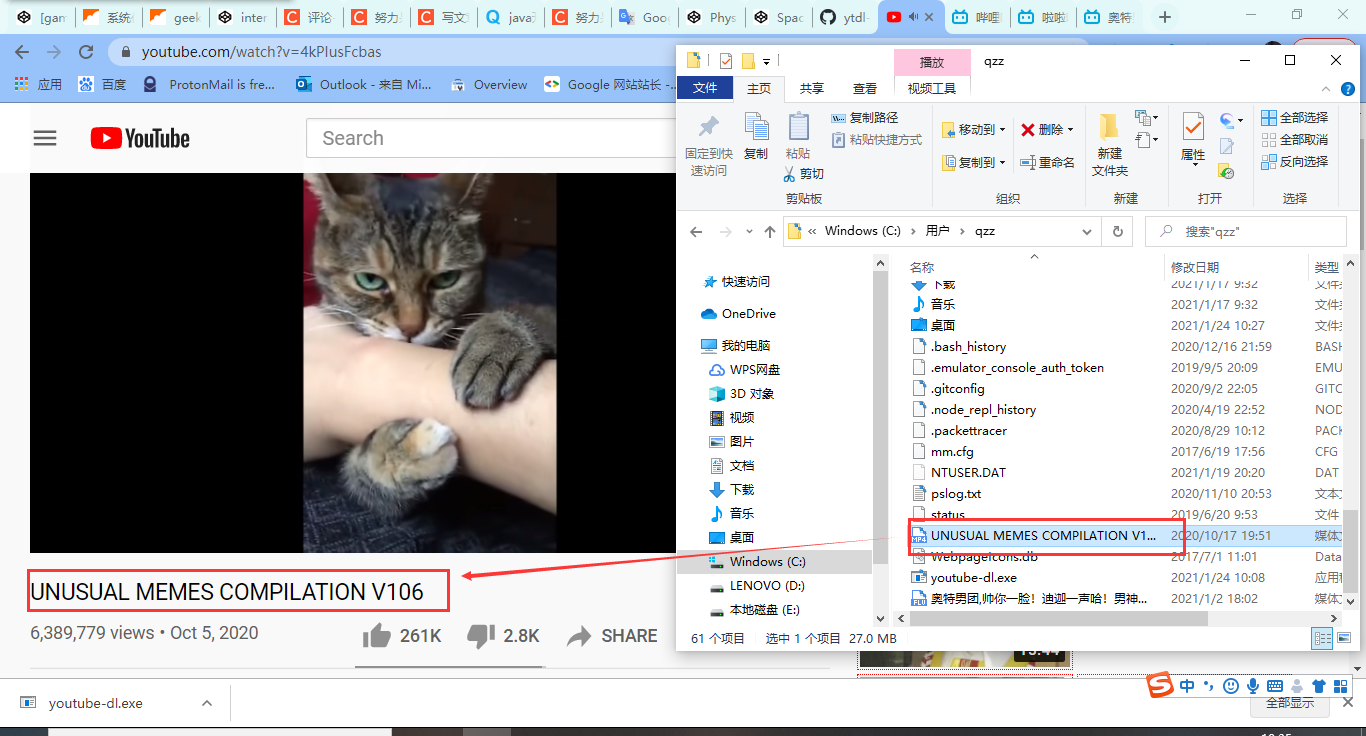1366x736 pixels.
Task: Open the Delete (删除) dropdown arrow
Action: point(1070,130)
